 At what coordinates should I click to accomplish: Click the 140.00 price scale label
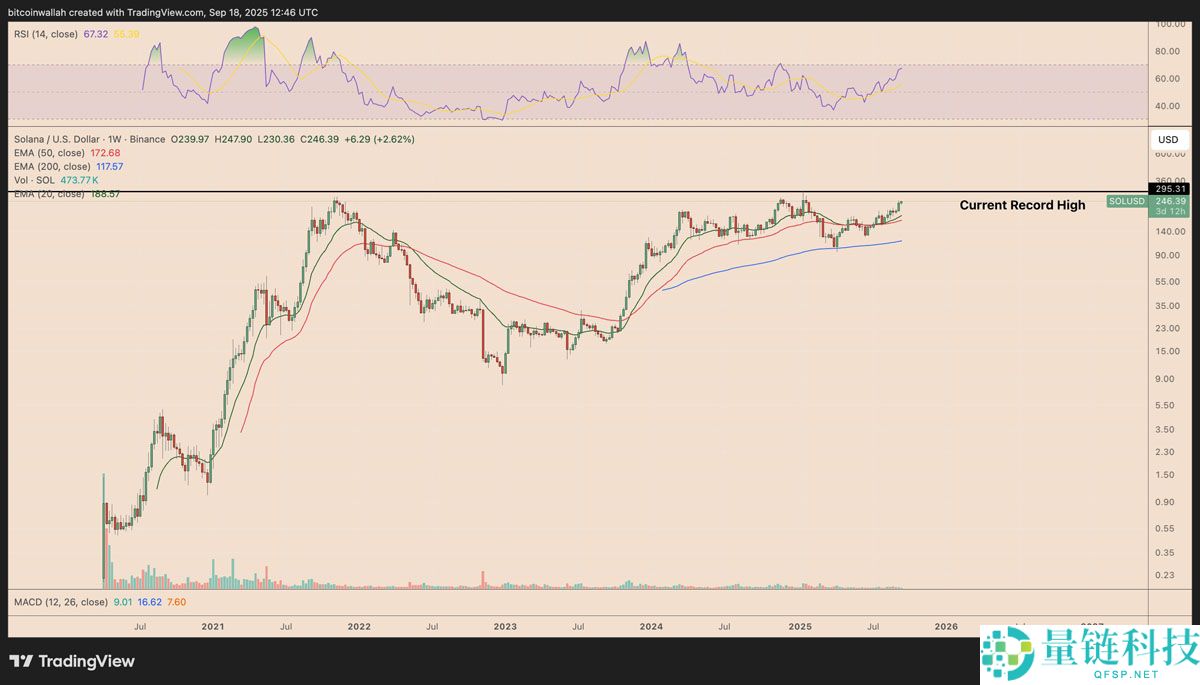click(x=1168, y=231)
